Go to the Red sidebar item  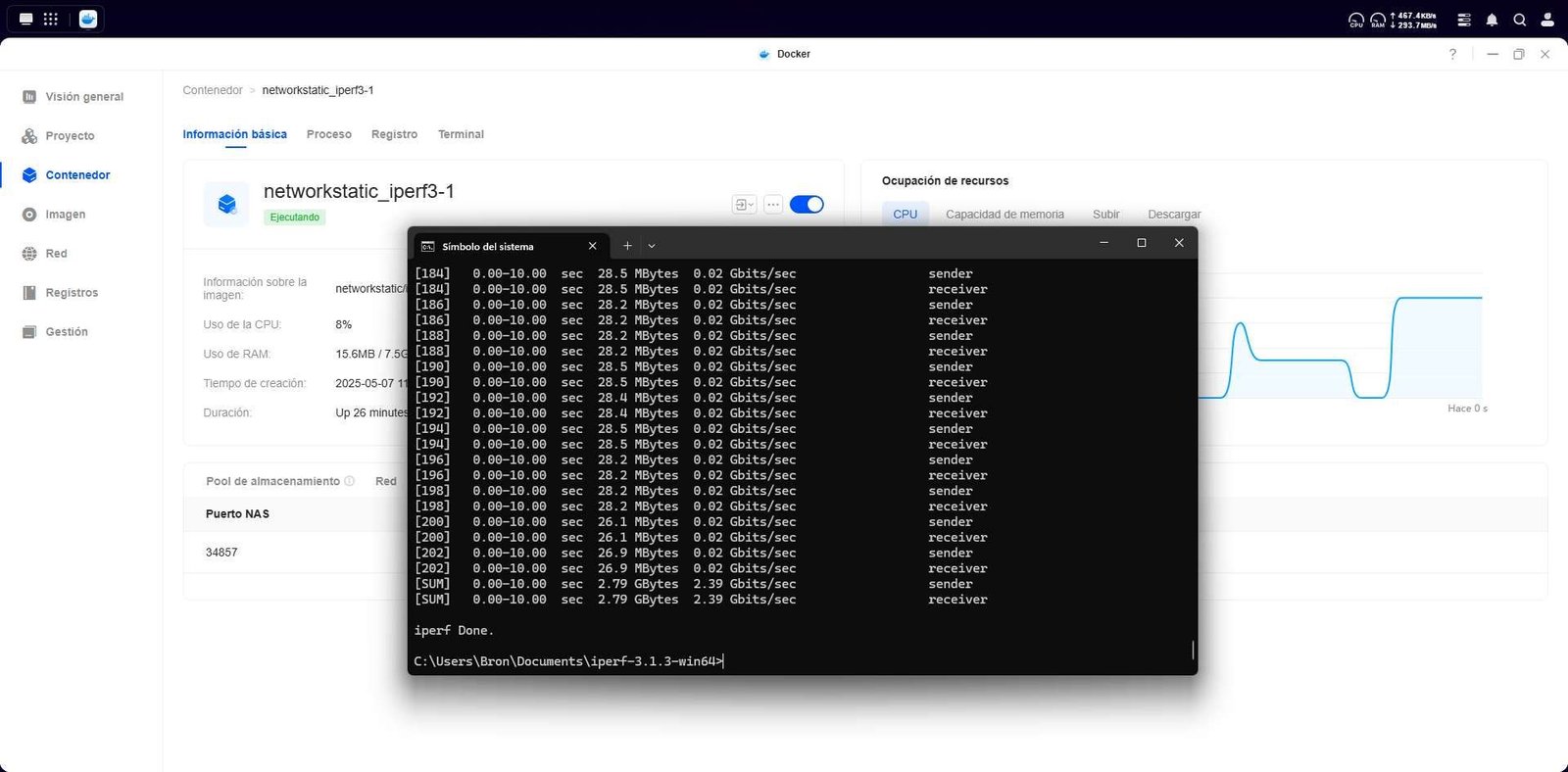pos(56,254)
